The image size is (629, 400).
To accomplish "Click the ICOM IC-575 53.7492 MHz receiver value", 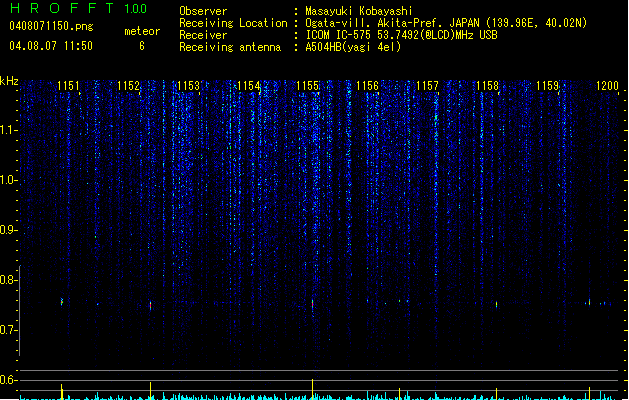I will coord(401,35).
